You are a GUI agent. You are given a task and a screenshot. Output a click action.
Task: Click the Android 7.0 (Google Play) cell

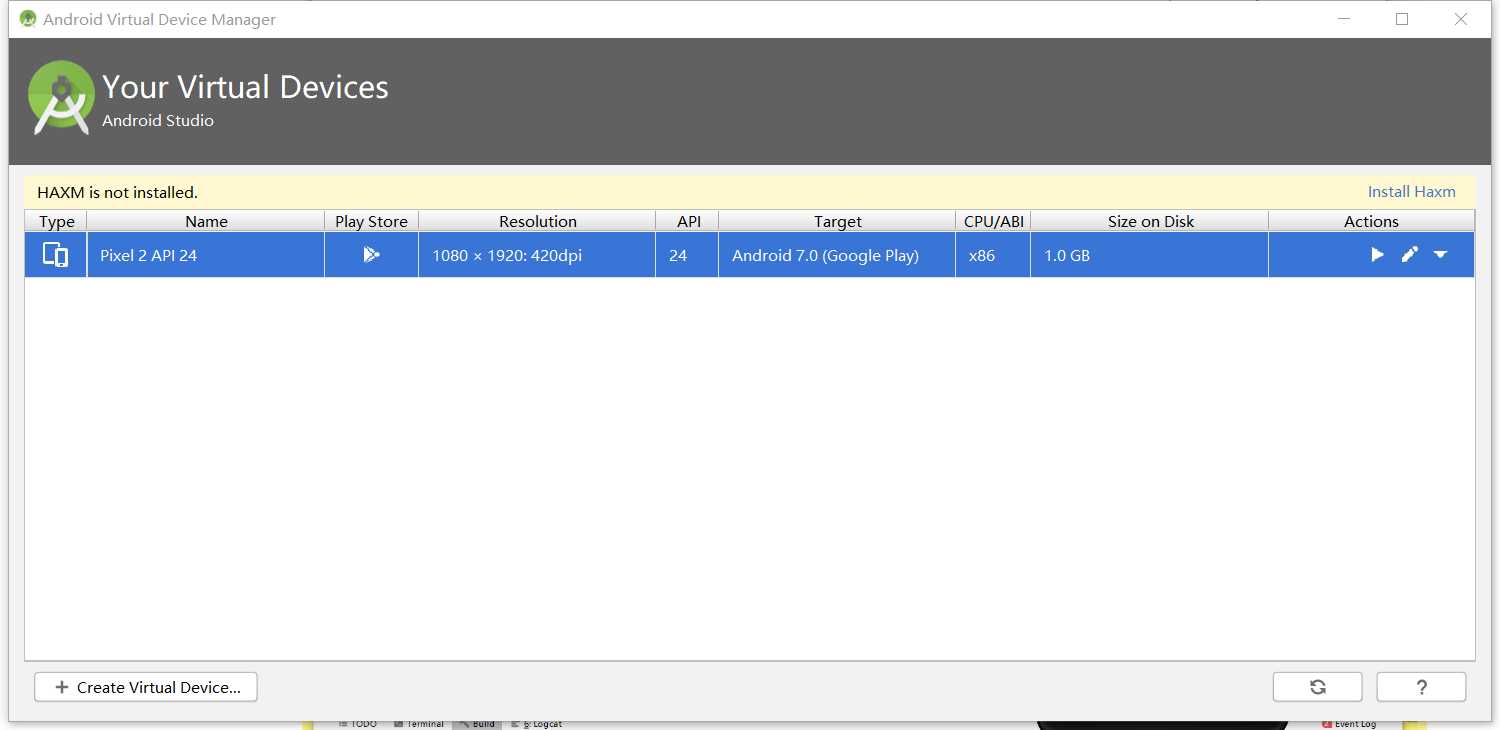pos(837,255)
